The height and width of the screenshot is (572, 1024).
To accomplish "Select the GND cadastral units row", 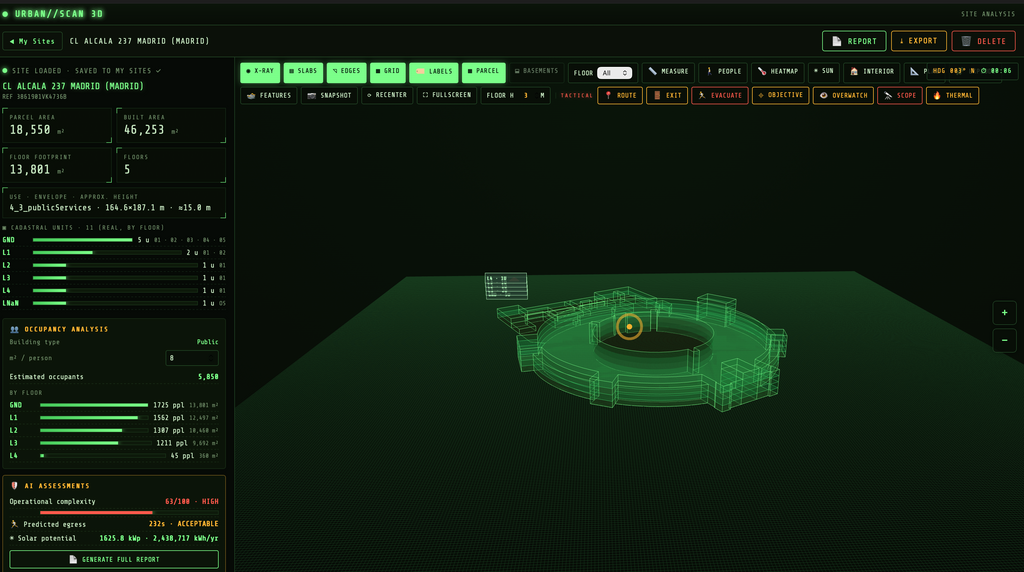I will click(114, 240).
